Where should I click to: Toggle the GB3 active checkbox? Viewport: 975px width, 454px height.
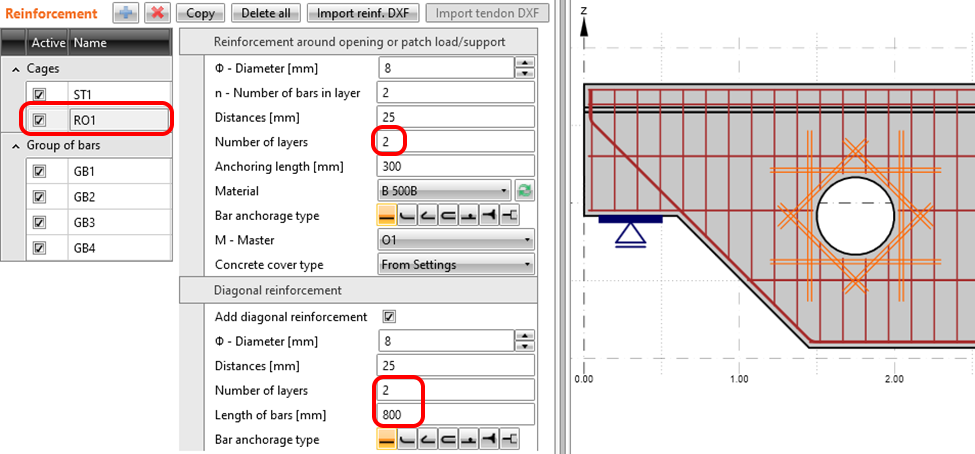coord(40,223)
